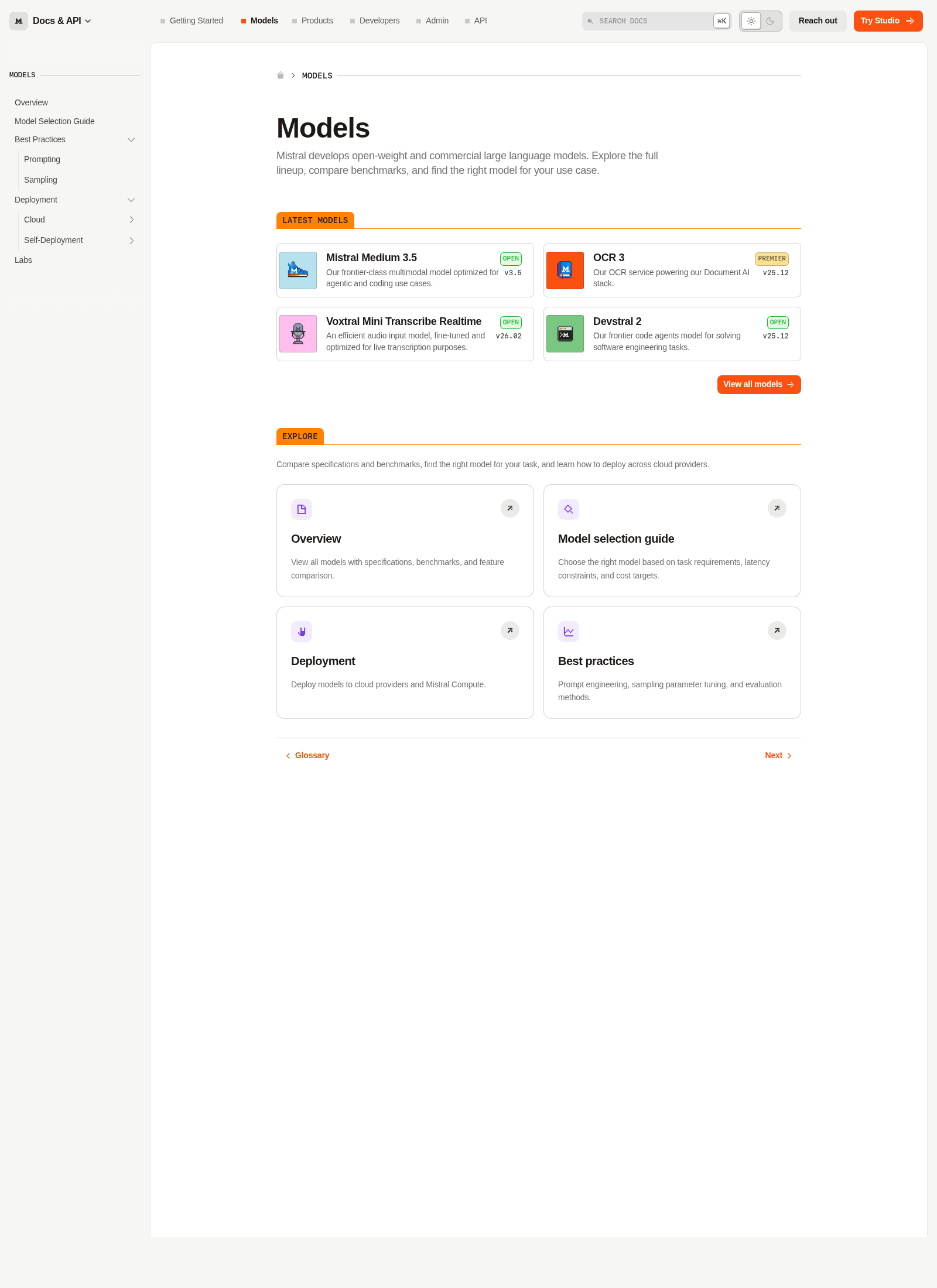
Task: Open the Products tab
Action: [312, 20]
